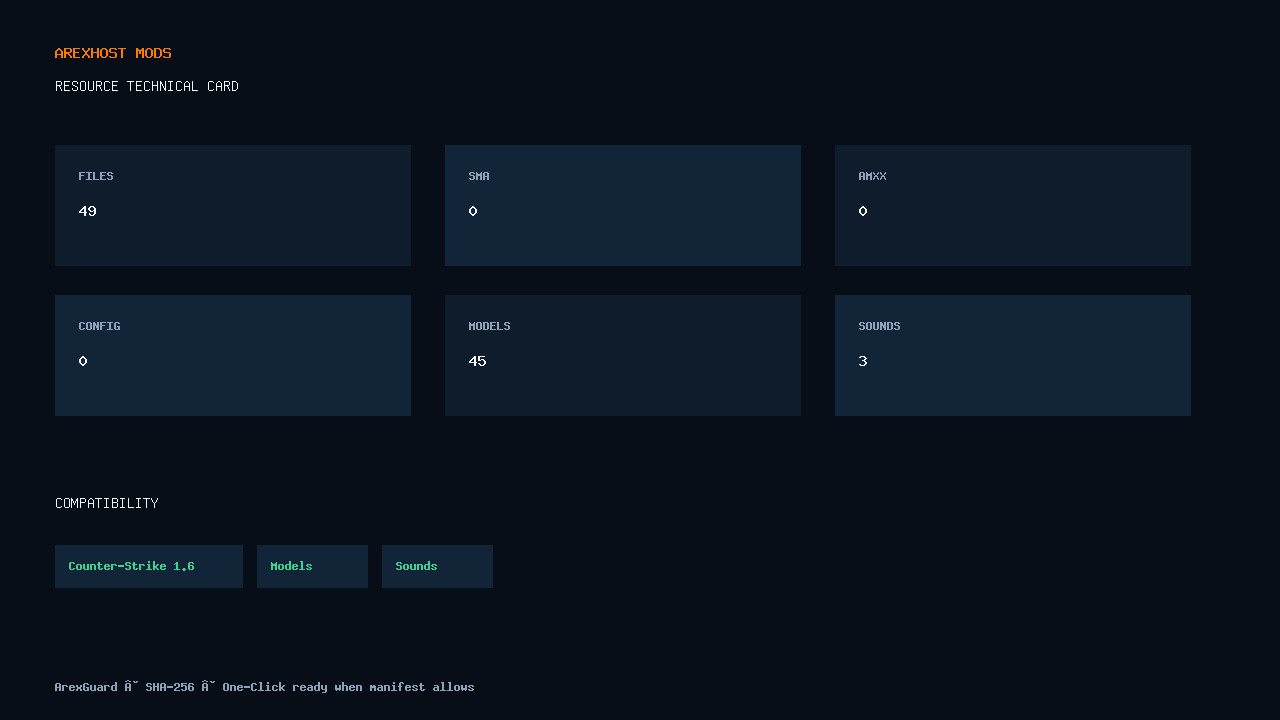Select the MODELS card showing 45
Screen dimensions: 1280x720
point(623,355)
